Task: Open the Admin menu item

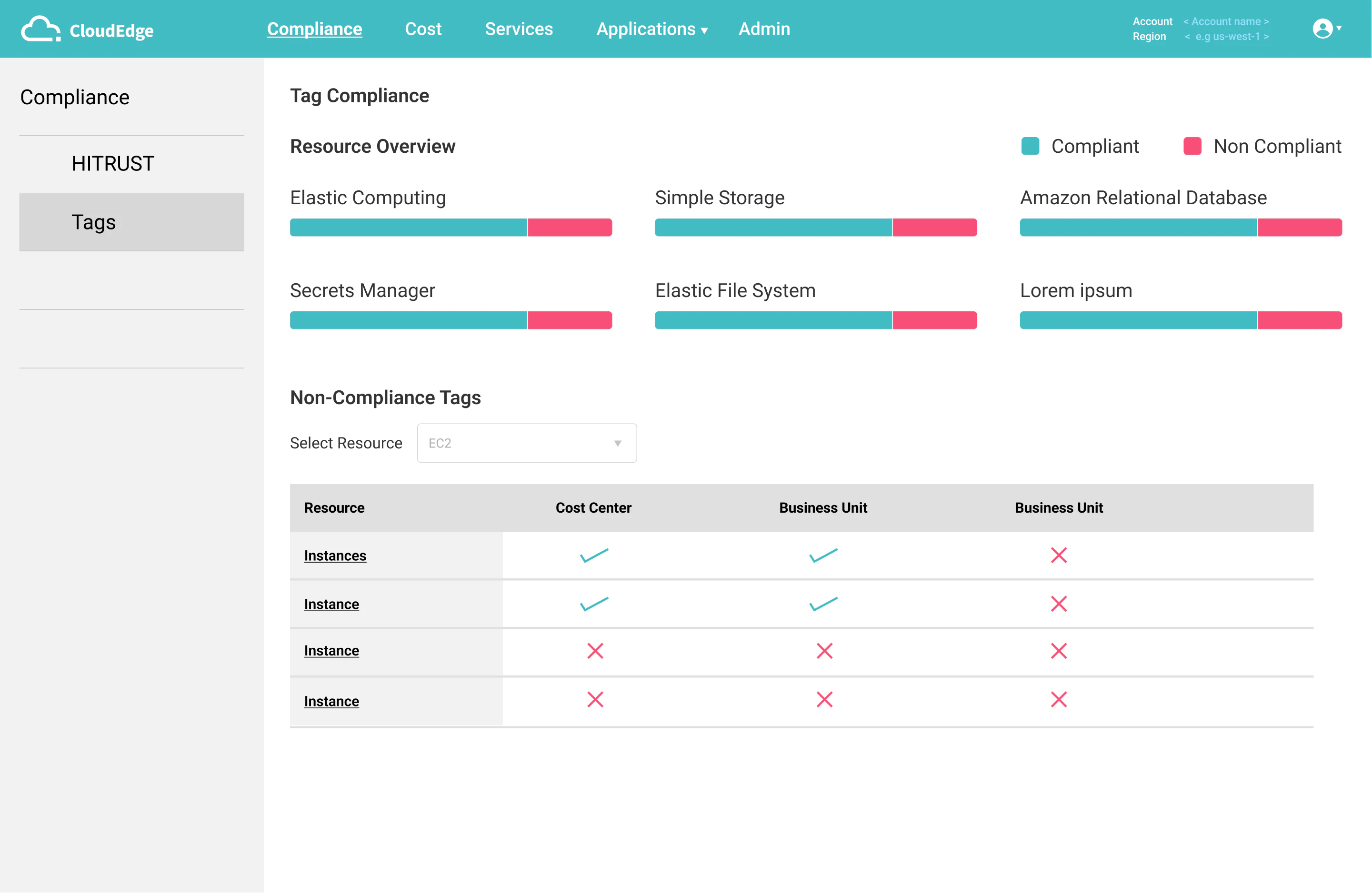Action: tap(764, 29)
